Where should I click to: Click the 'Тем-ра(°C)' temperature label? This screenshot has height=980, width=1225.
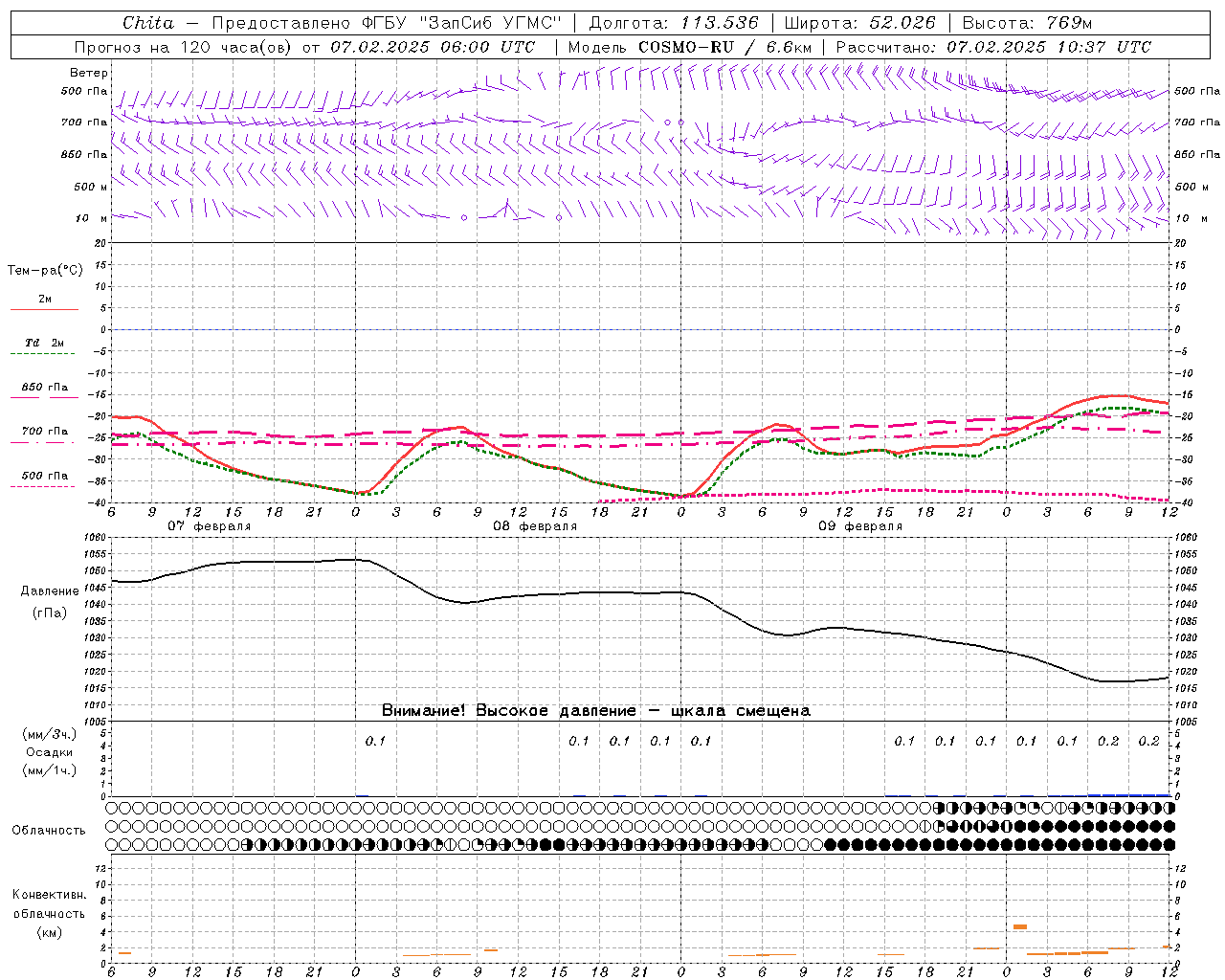45,271
